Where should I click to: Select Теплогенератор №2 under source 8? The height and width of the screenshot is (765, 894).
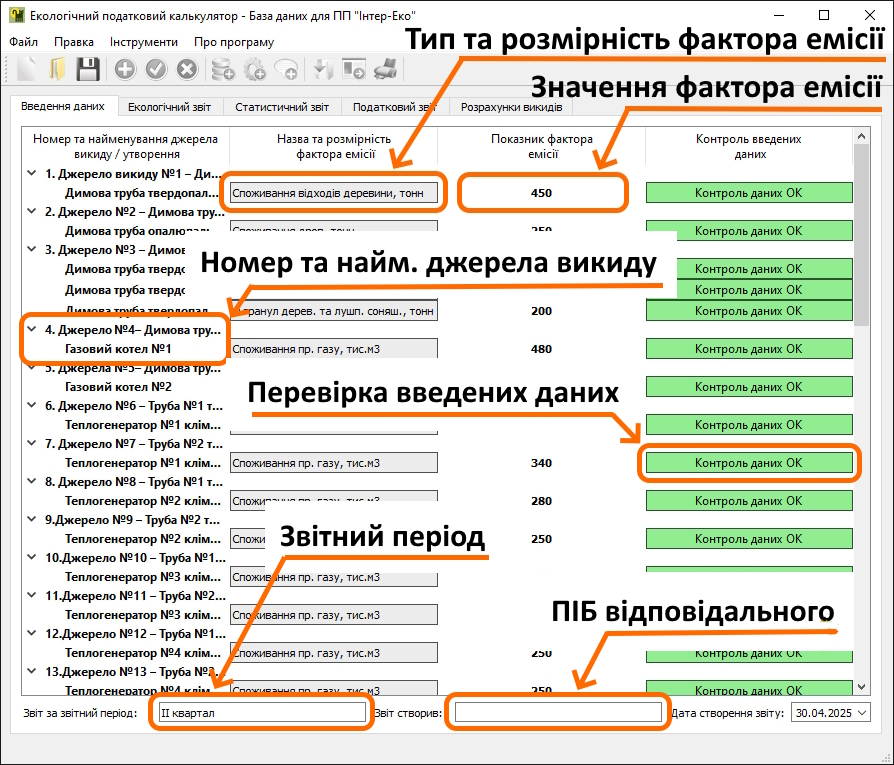(x=143, y=501)
